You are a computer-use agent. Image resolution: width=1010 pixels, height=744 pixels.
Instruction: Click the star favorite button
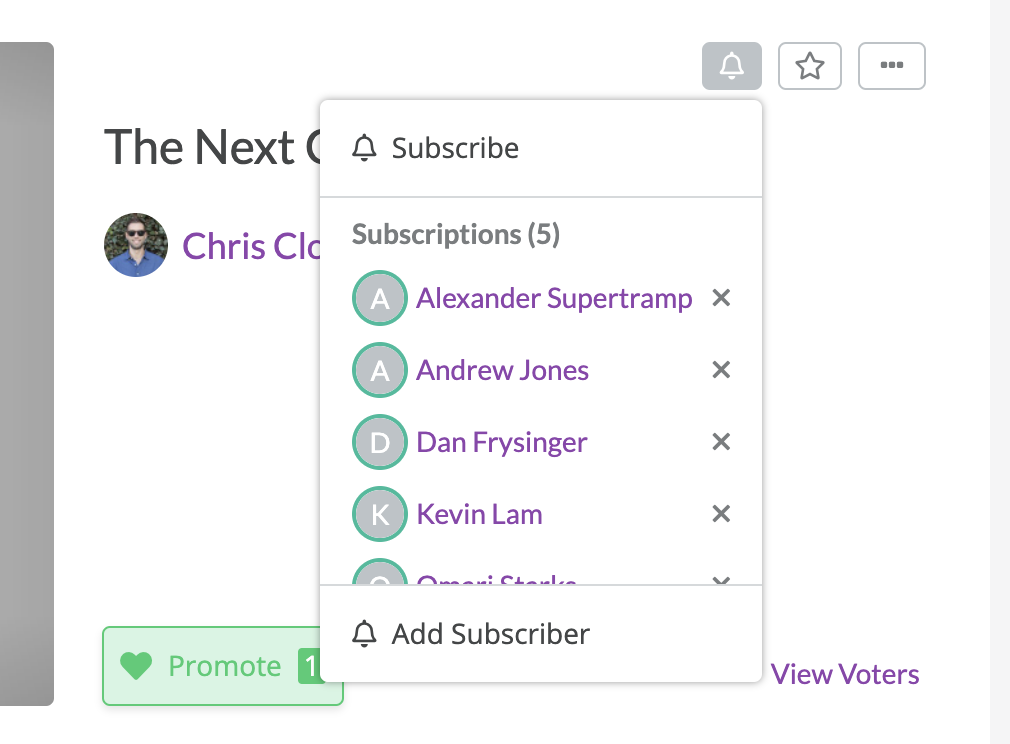coord(810,66)
